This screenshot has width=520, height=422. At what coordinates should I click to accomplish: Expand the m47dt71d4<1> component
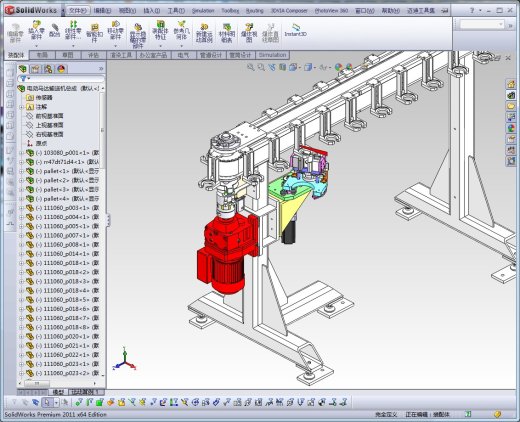pyautogui.click(x=21, y=162)
